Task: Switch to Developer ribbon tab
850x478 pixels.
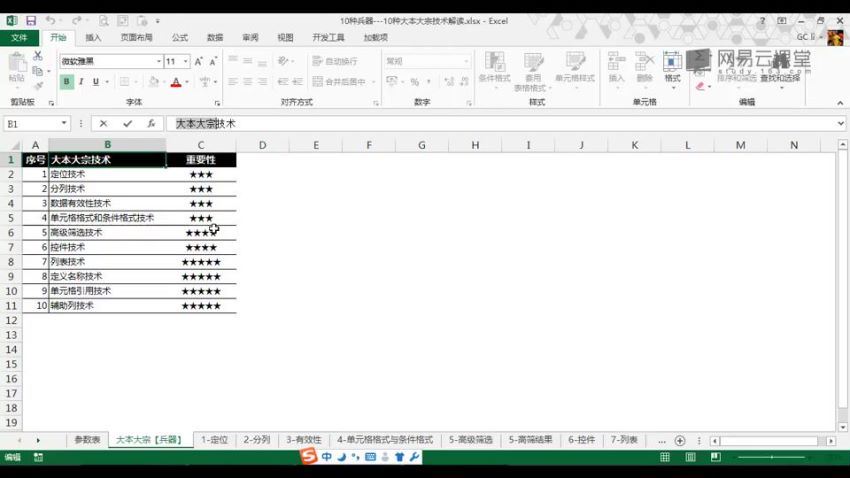Action: pos(329,37)
